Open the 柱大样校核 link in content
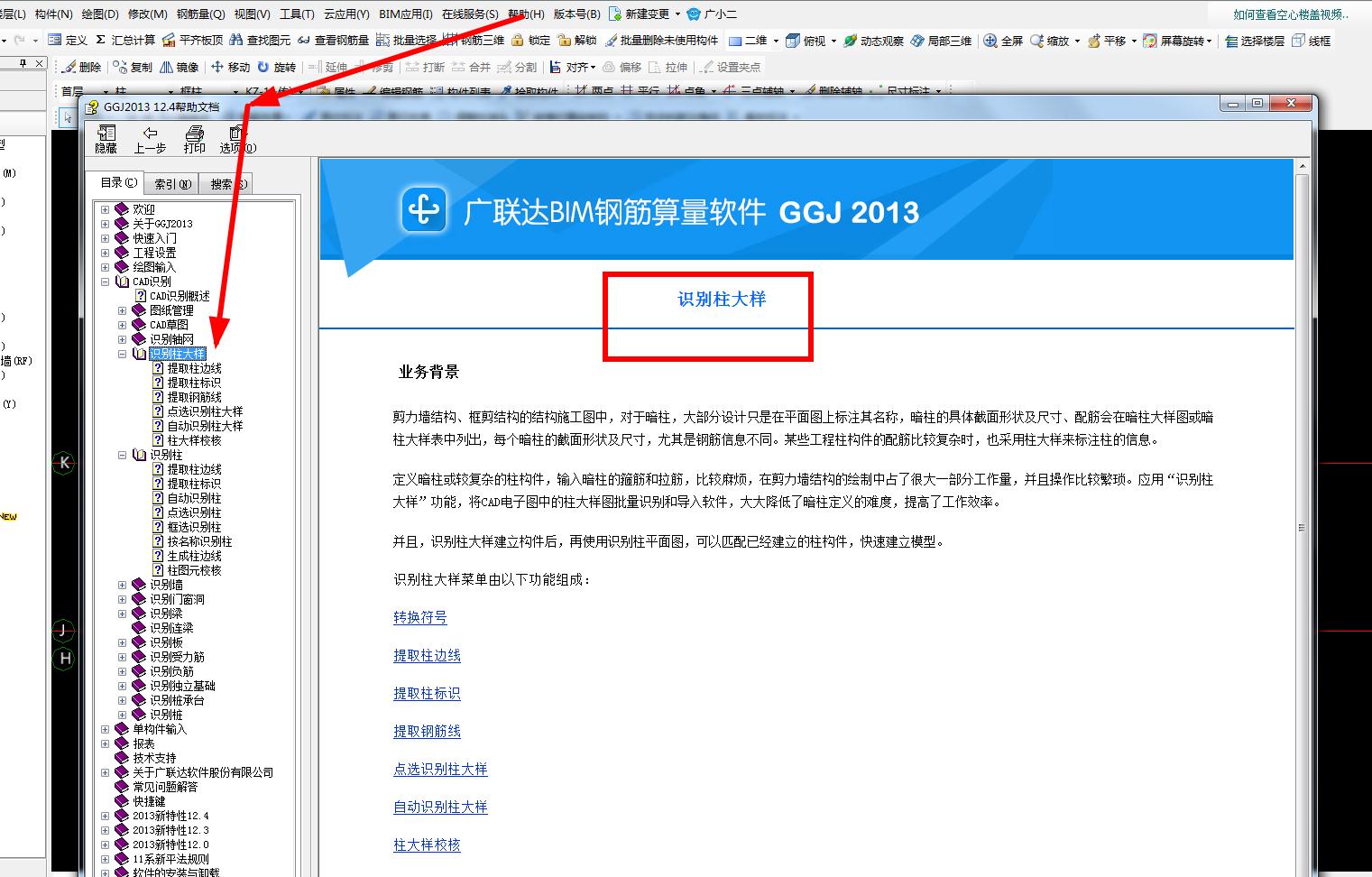This screenshot has width=1372, height=877. pos(427,845)
